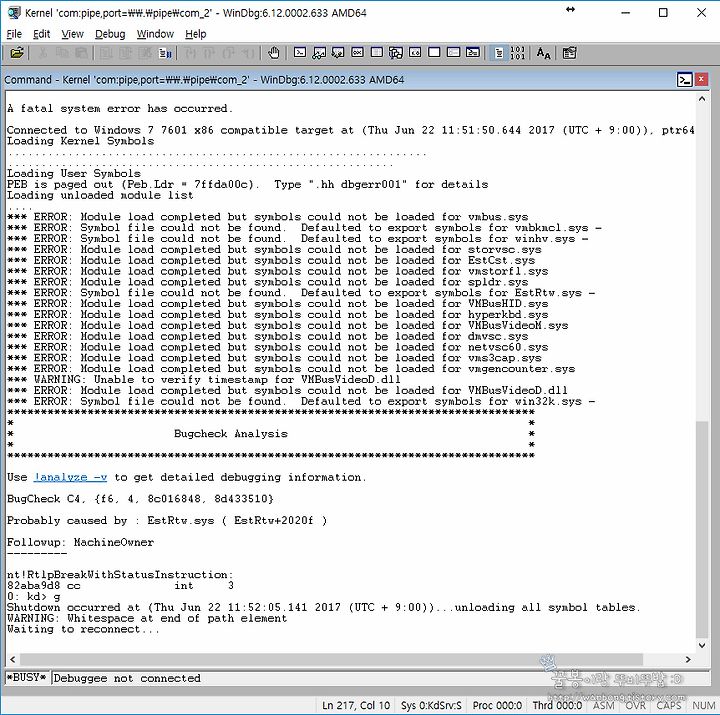Click the command input field showing 'Debuggee not connected'
Screen dimensions: 720x715
click(x=380, y=678)
